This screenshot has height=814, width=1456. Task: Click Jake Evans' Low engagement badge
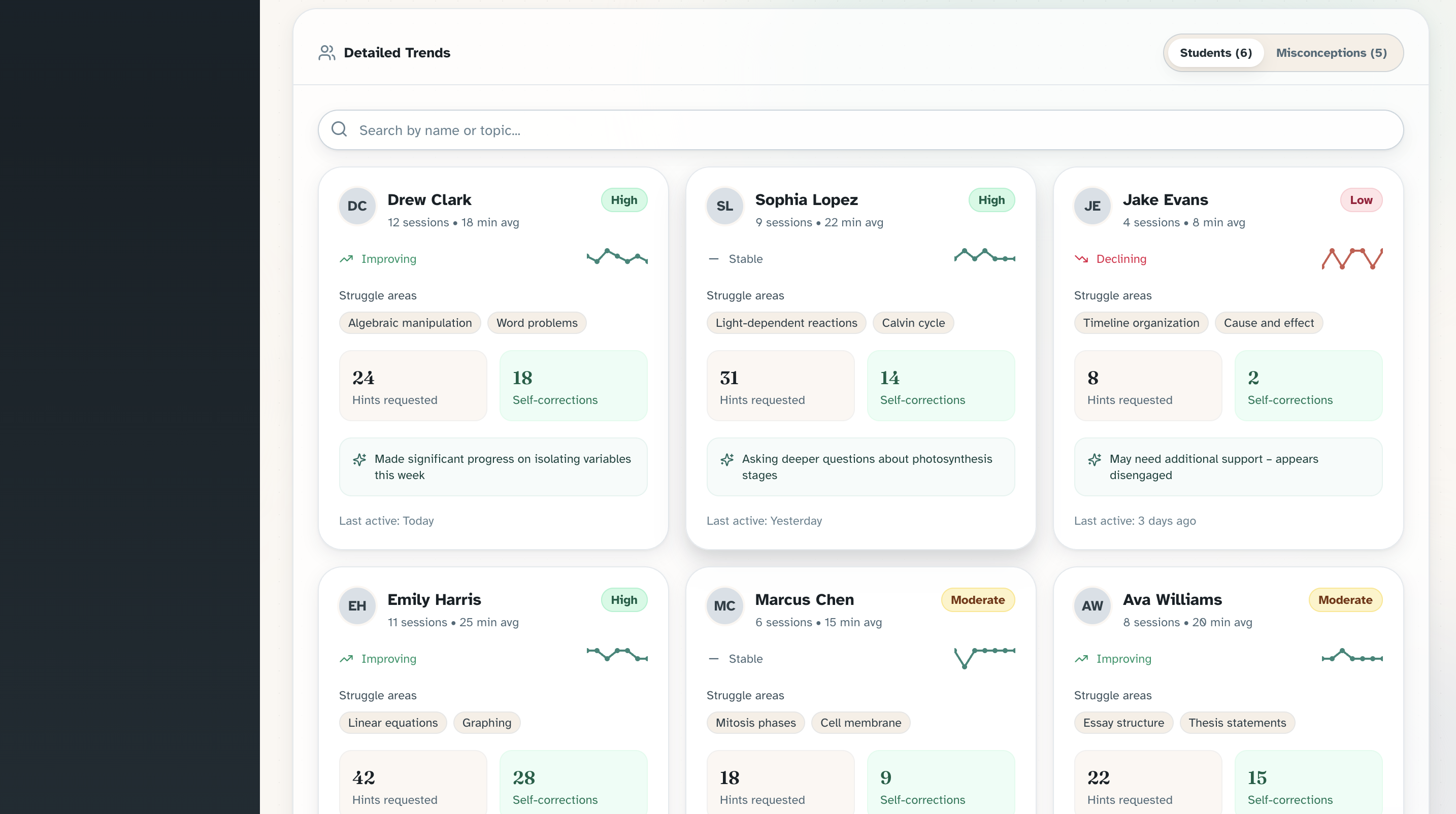point(1361,200)
